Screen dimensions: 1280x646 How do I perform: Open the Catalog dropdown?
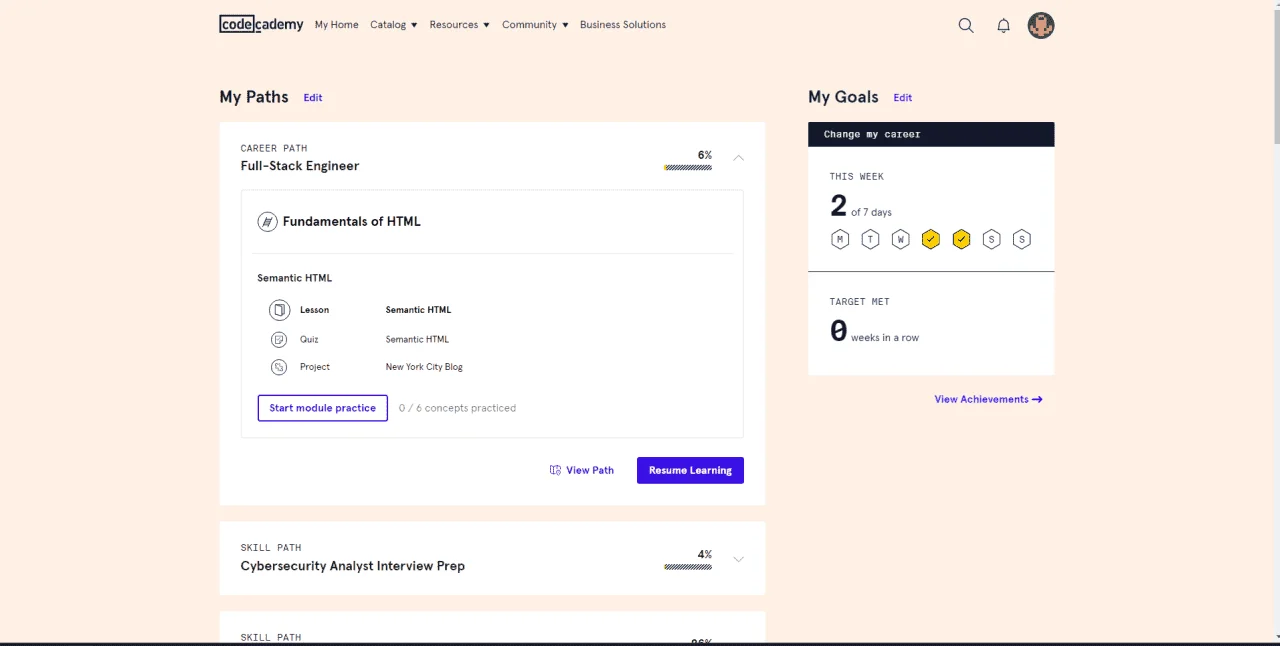pyautogui.click(x=394, y=25)
